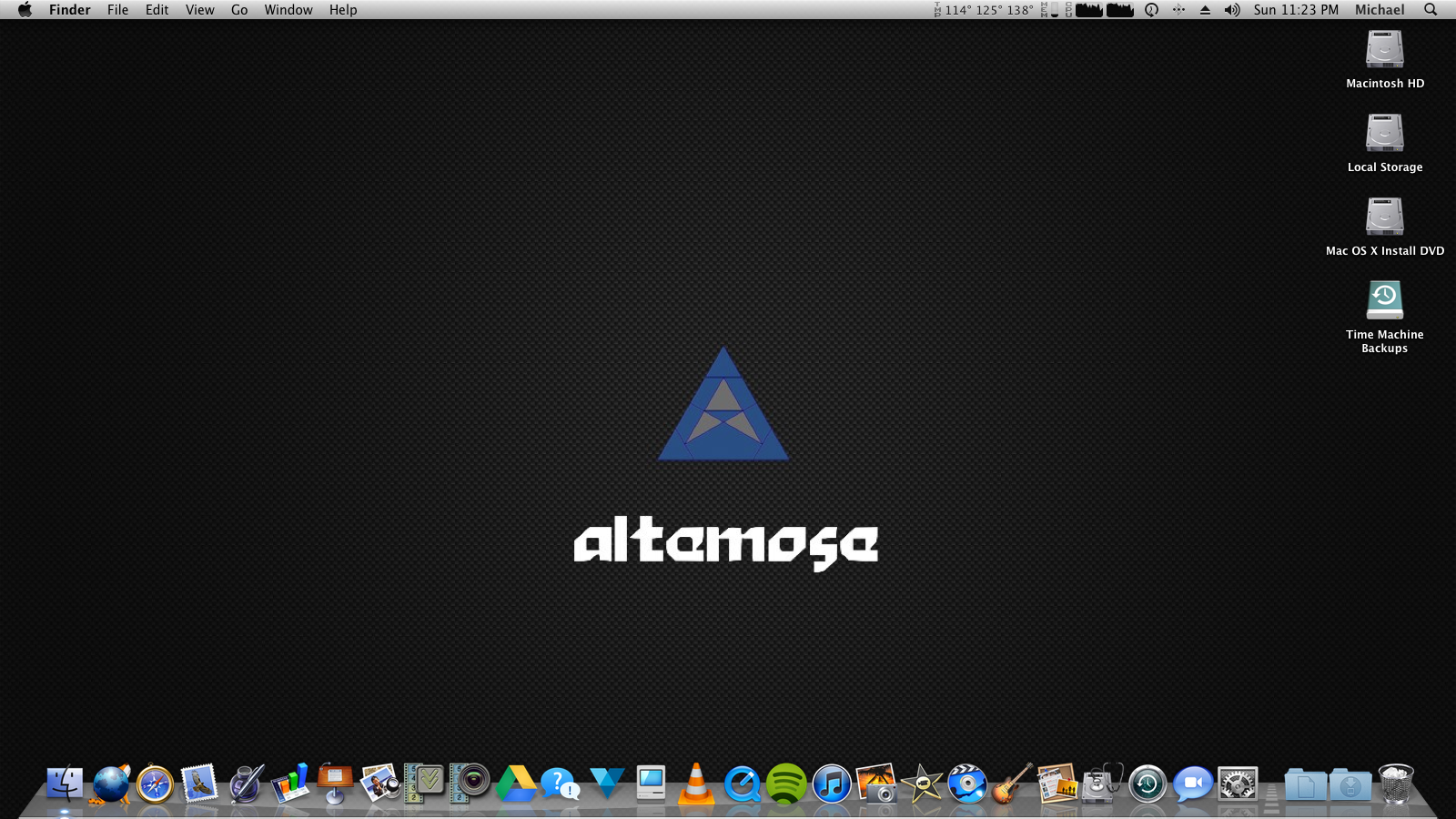Open Preview photo loupe icon in Dock
This screenshot has width=1456, height=819.
(x=380, y=784)
